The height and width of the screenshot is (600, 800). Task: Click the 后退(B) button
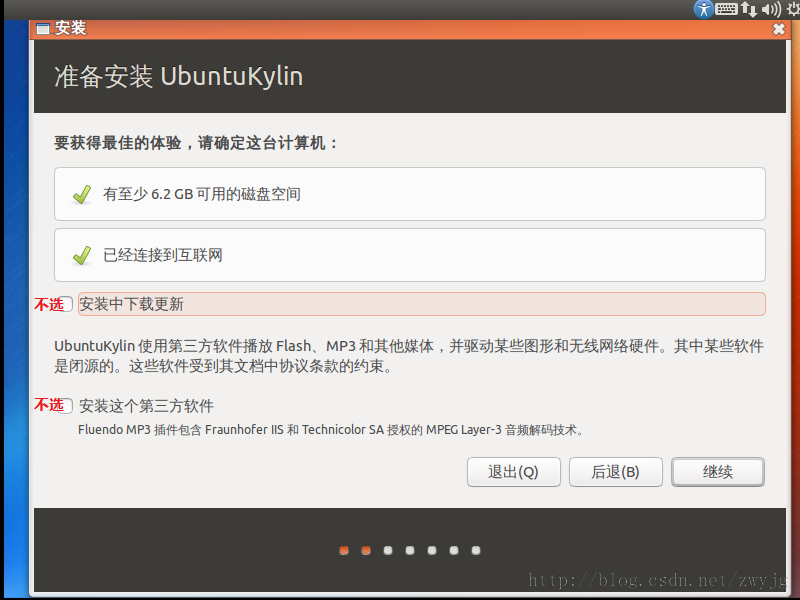pos(616,472)
